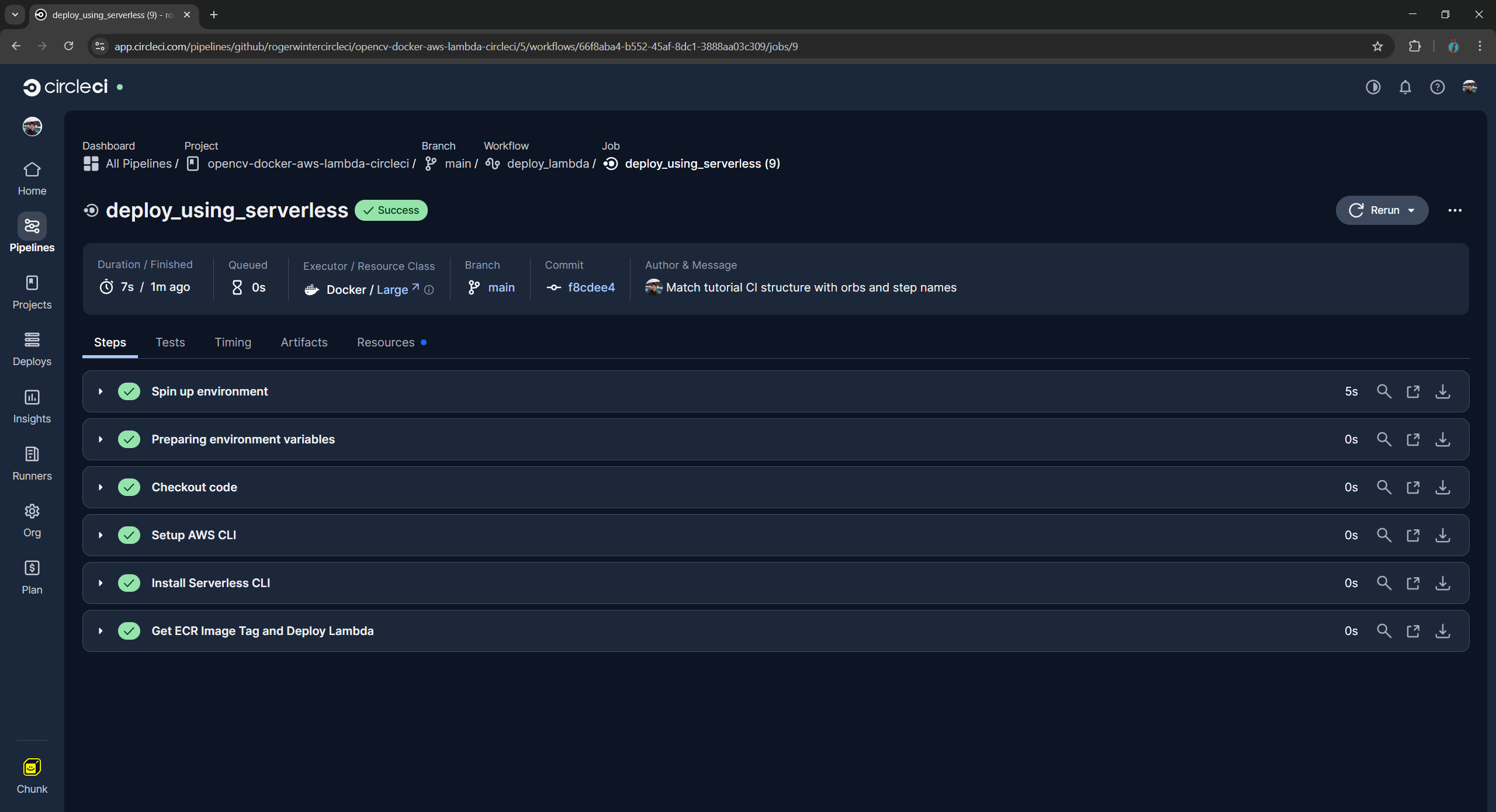This screenshot has width=1496, height=812.
Task: Open Runners in the sidebar
Action: point(32,464)
